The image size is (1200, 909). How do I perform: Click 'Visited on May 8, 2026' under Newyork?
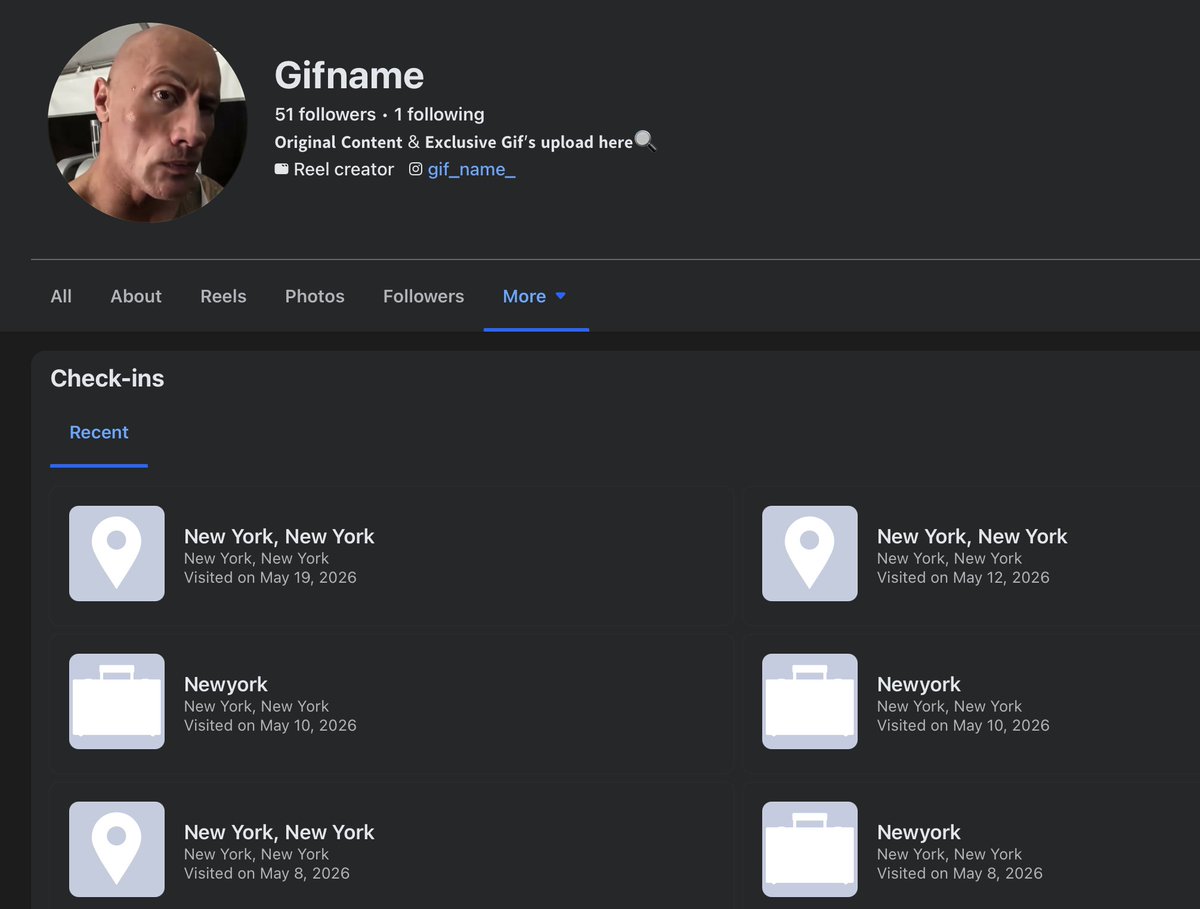[x=960, y=873]
